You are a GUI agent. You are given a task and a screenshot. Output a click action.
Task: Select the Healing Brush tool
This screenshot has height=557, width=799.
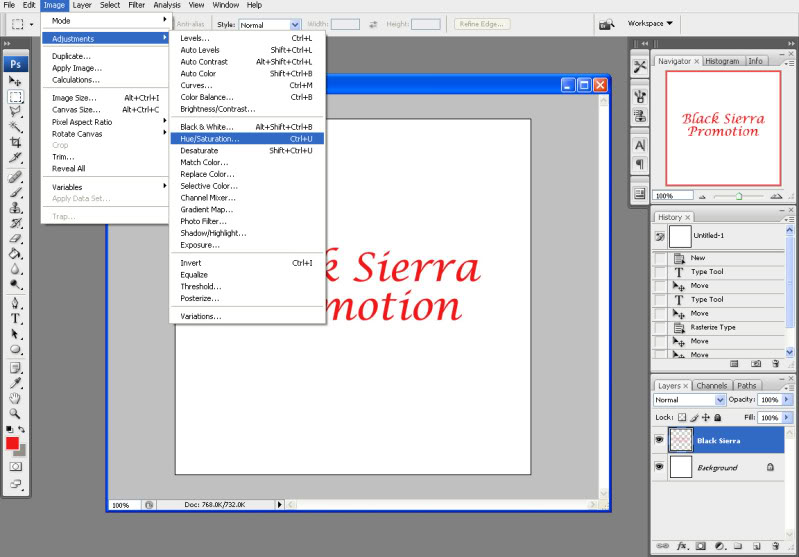click(15, 177)
